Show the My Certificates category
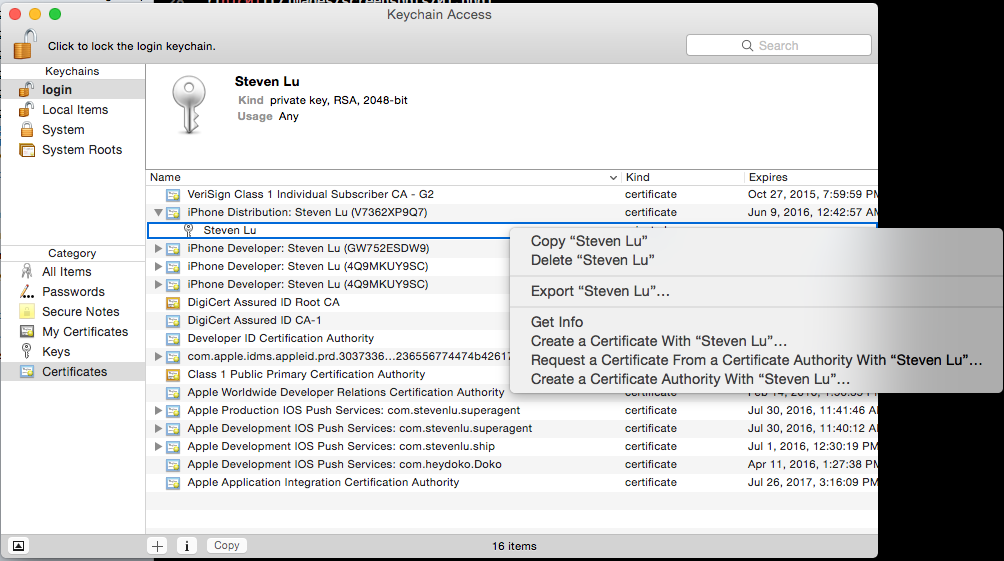 [84, 332]
